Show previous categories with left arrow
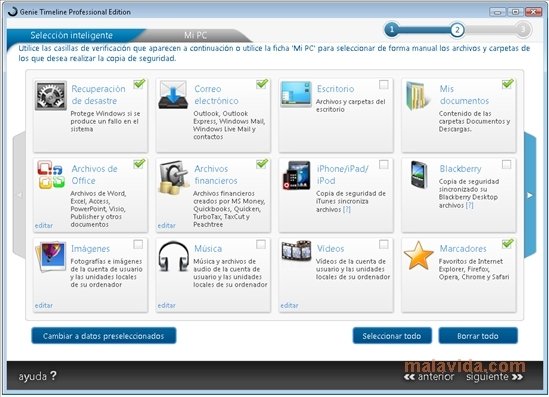549x397 pixels. click(19, 195)
